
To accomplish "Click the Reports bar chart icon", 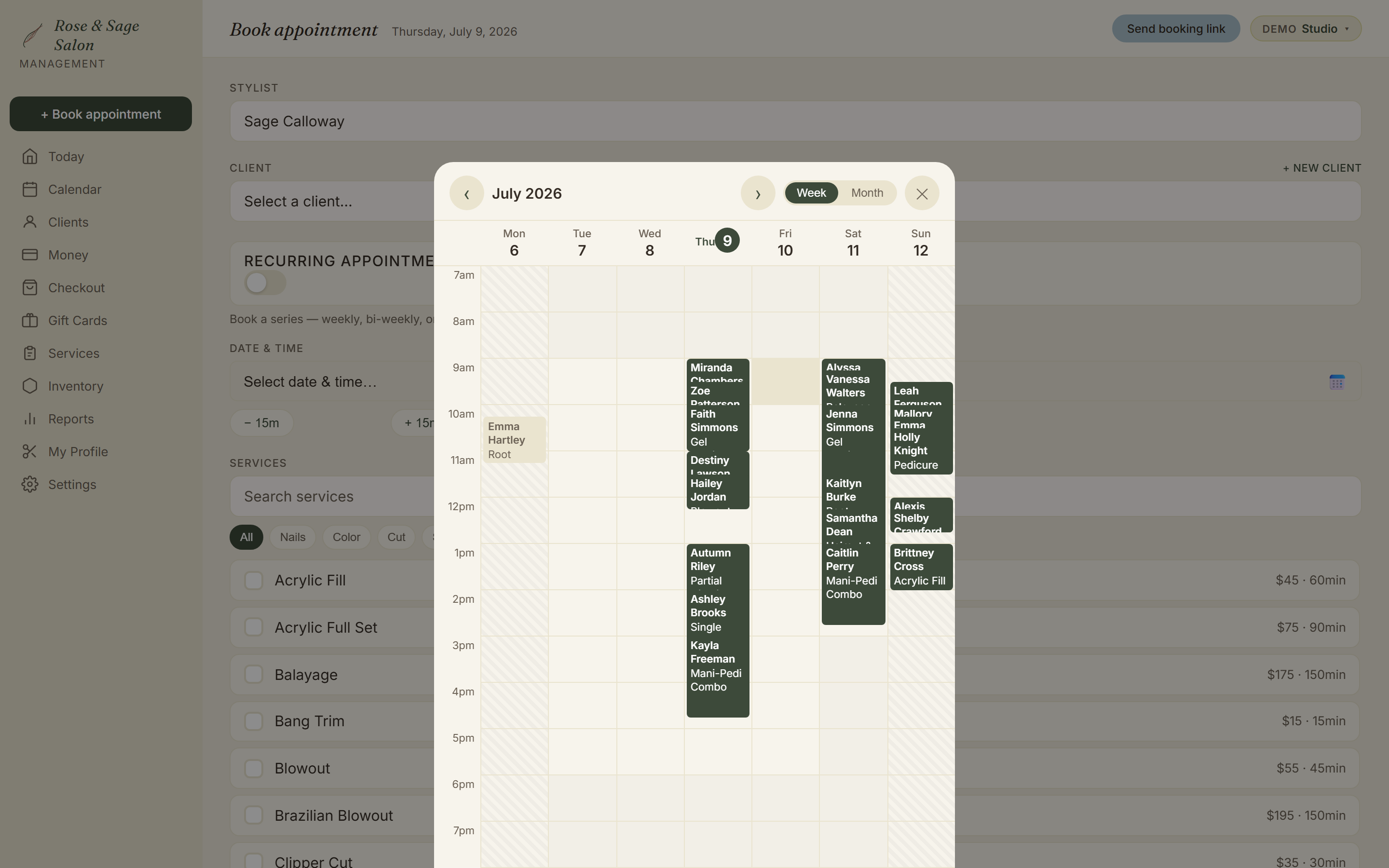I will click(x=30, y=419).
